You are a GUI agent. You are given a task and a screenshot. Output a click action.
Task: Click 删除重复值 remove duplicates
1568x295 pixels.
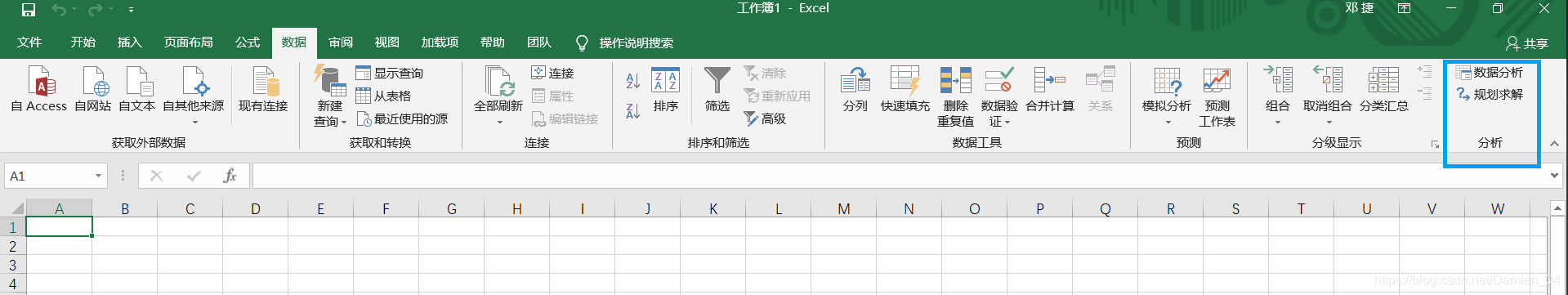click(x=955, y=96)
